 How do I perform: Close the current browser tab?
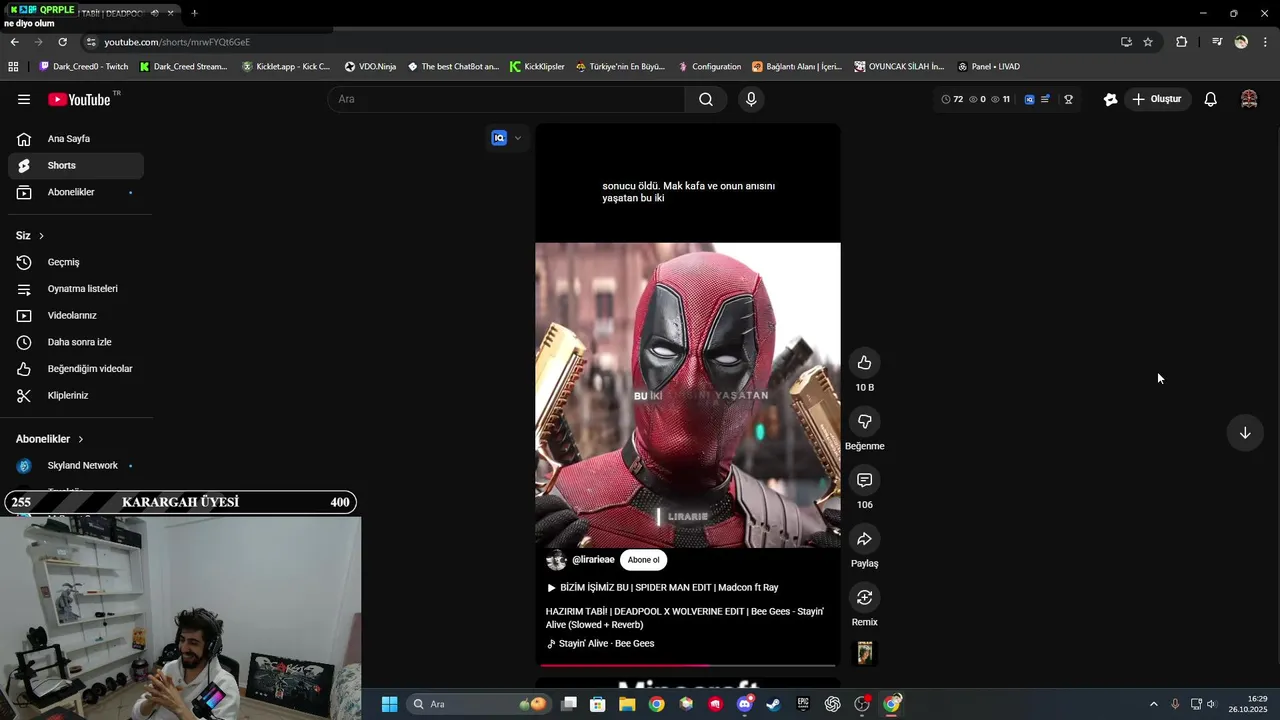point(170,13)
